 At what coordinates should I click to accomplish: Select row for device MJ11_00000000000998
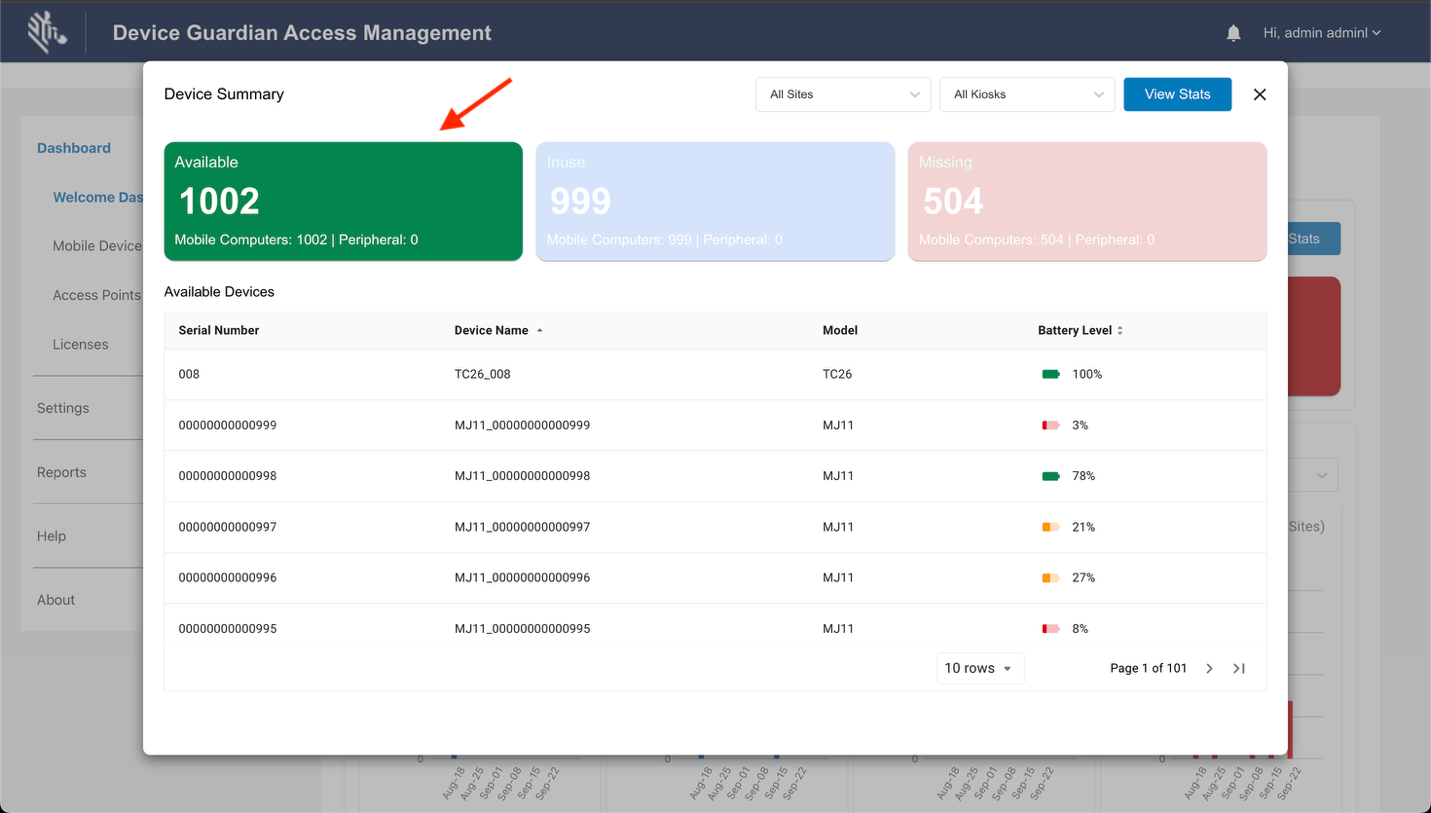522,476
